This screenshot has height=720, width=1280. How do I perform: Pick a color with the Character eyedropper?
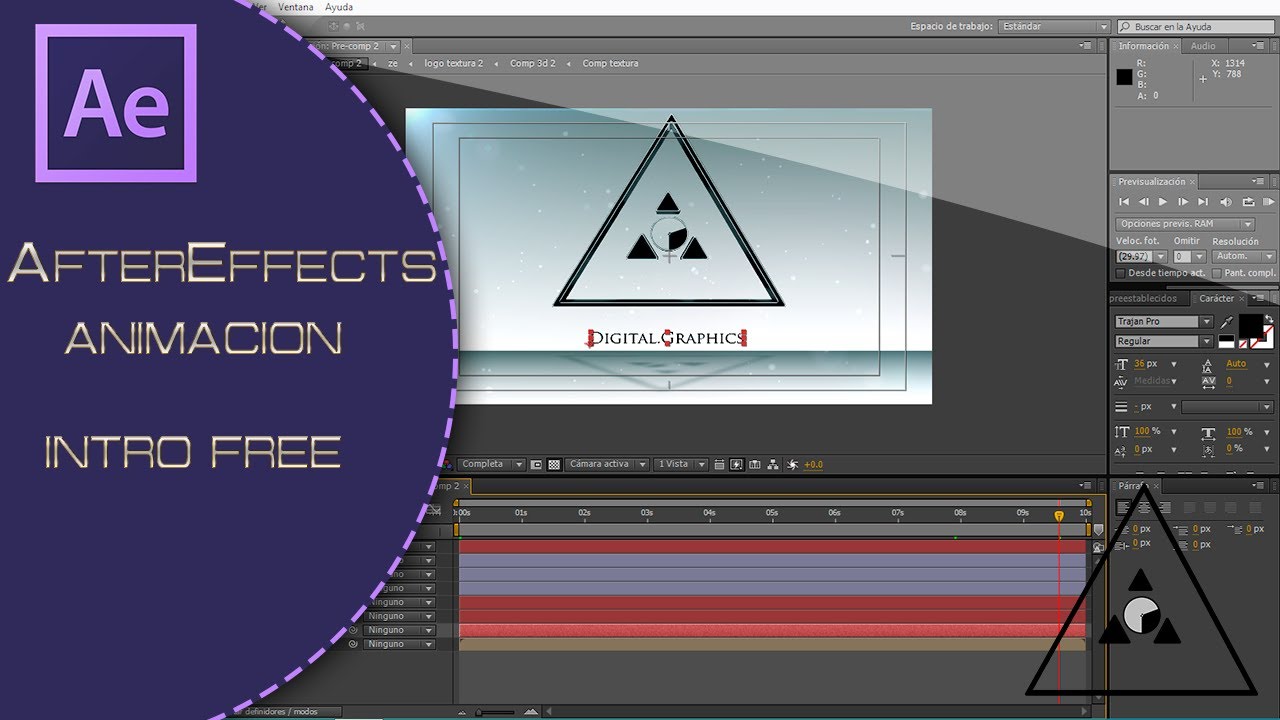point(1227,322)
